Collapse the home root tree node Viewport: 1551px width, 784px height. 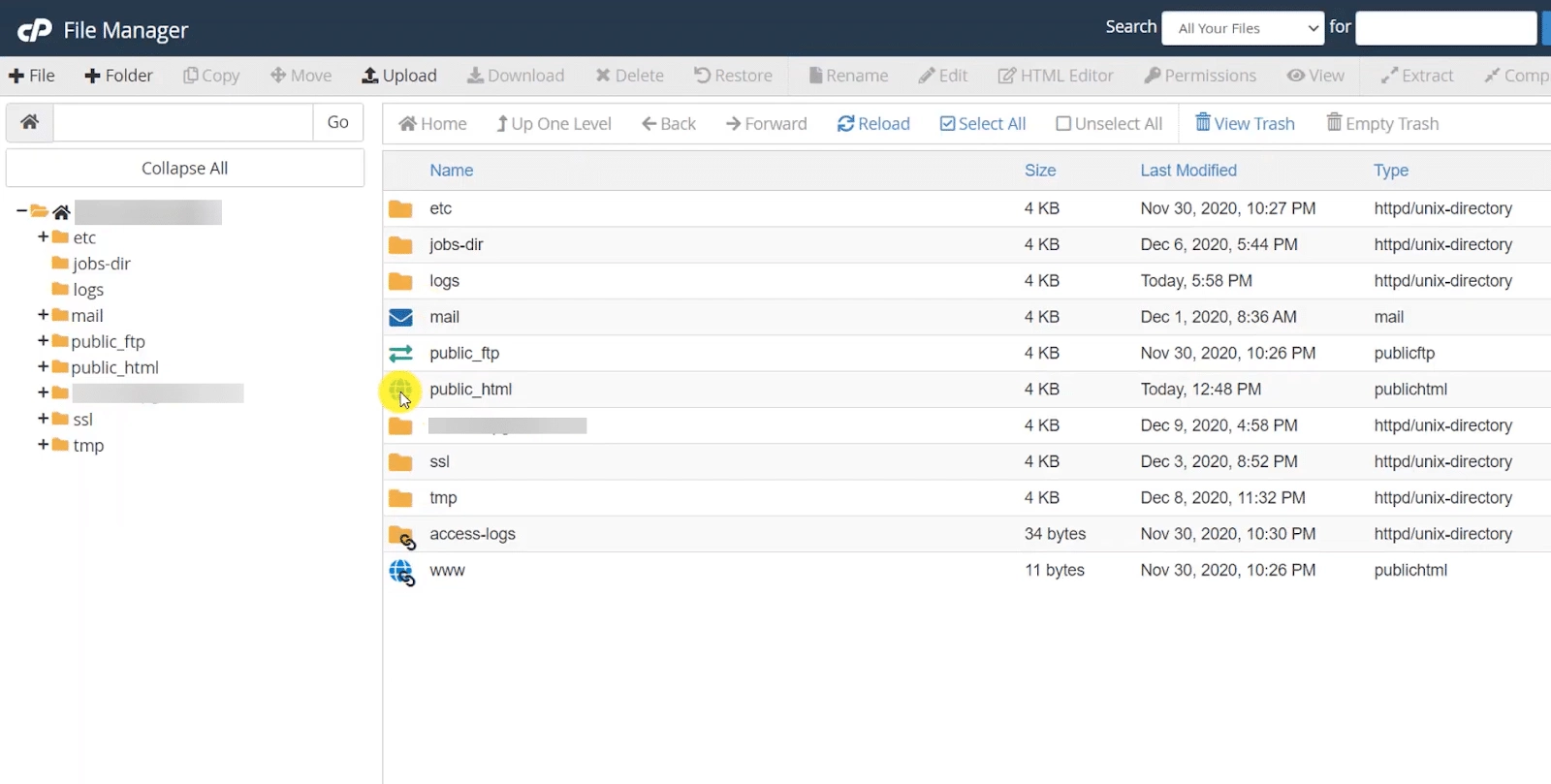21,210
